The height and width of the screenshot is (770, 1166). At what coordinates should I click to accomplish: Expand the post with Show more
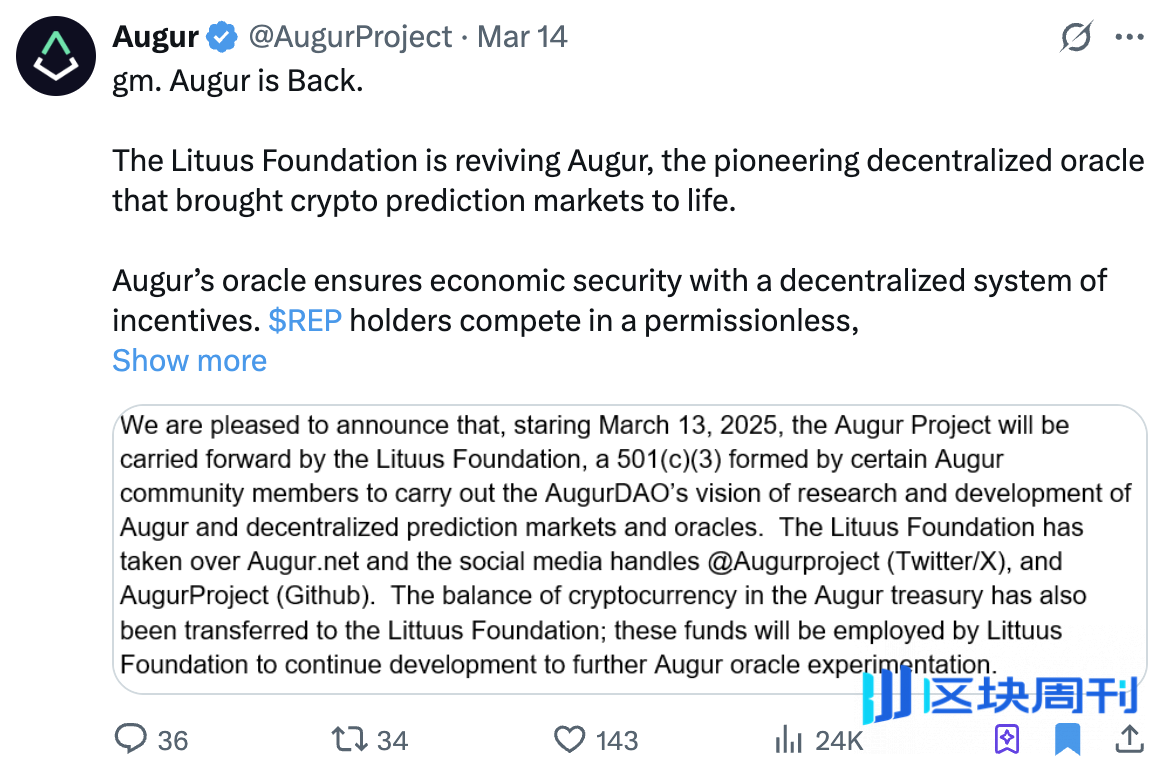click(x=189, y=360)
